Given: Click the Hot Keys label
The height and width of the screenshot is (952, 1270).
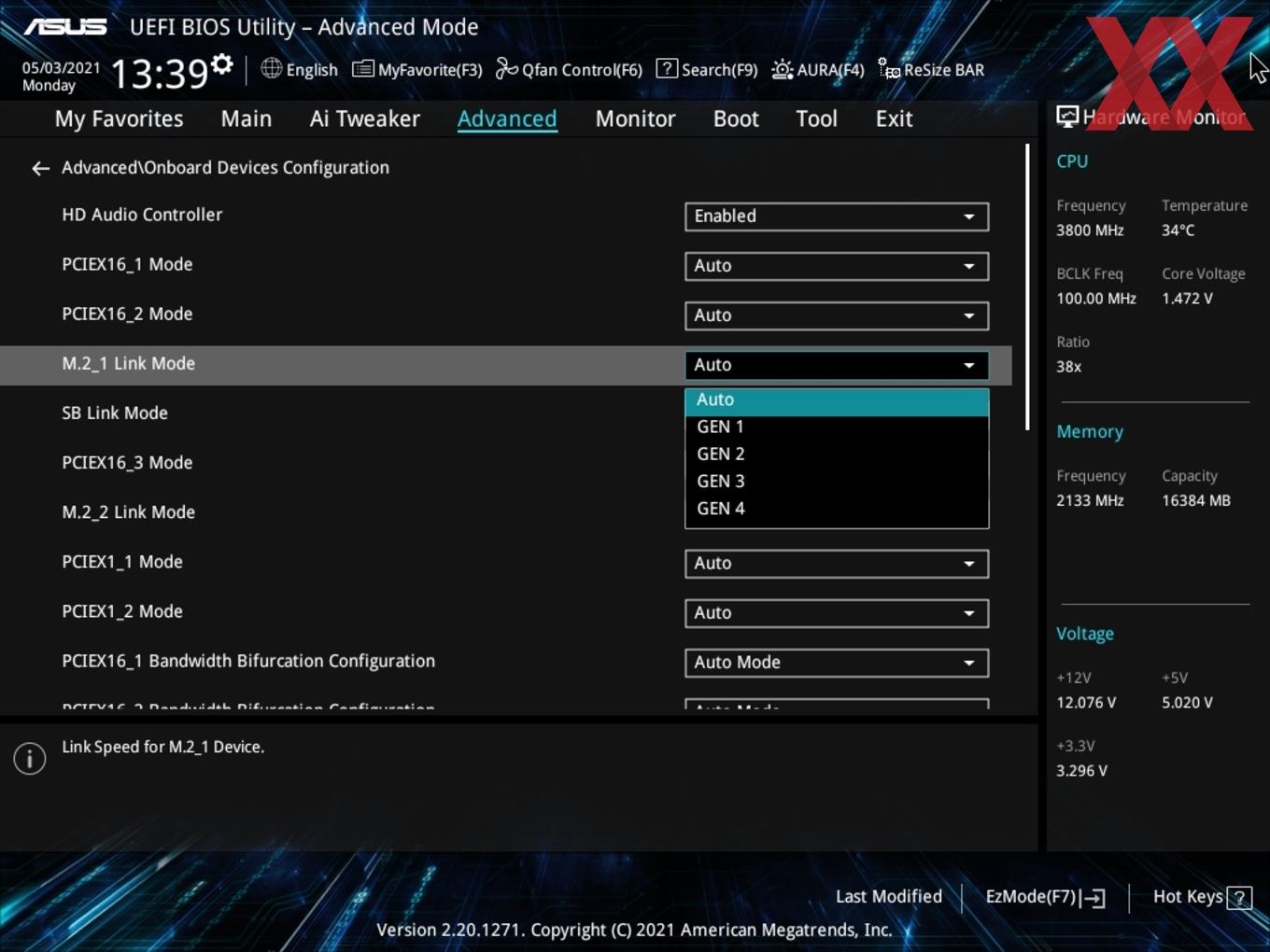Looking at the screenshot, I should (x=1188, y=897).
